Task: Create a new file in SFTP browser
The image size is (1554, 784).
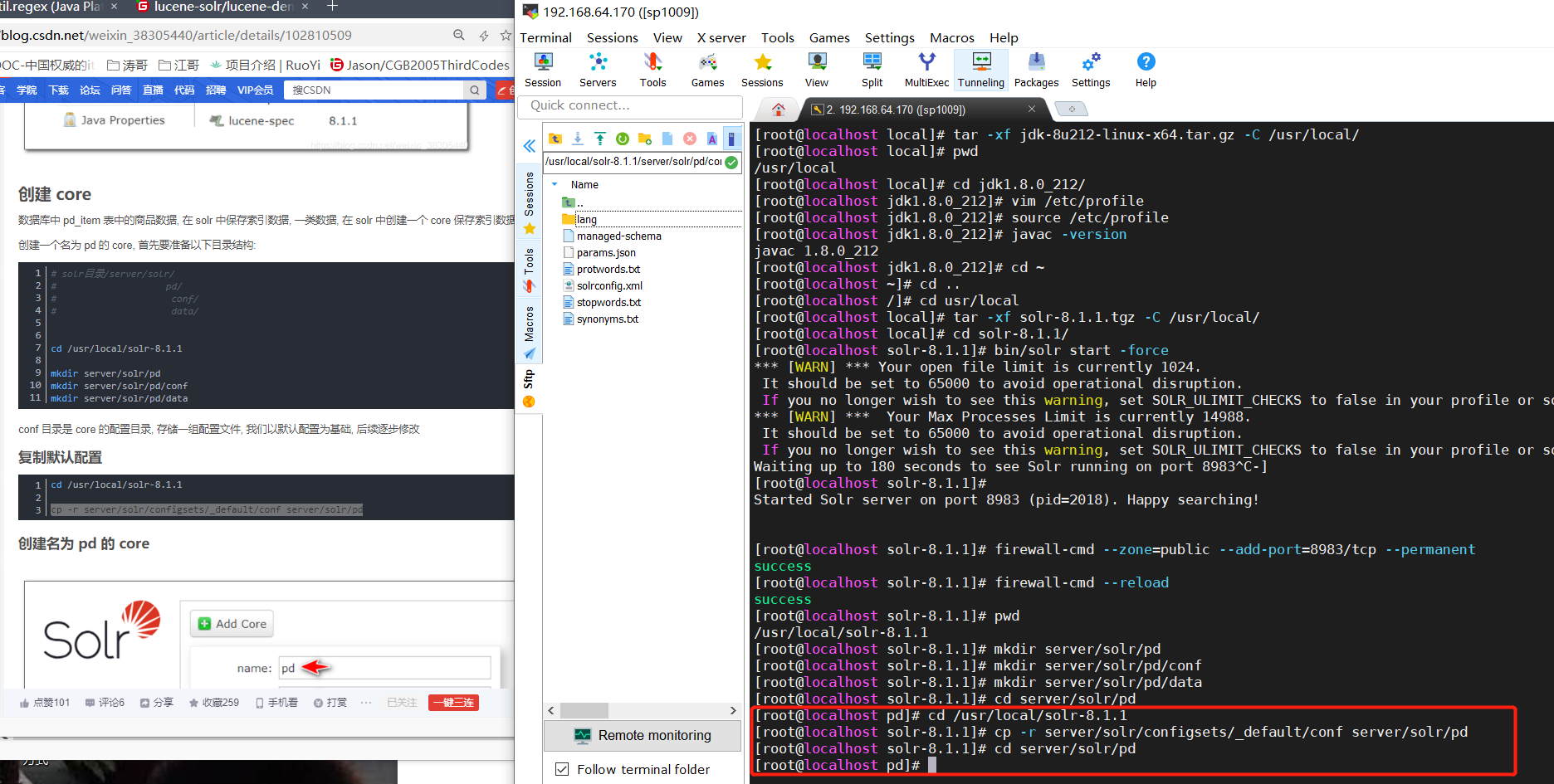Action: 667,139
